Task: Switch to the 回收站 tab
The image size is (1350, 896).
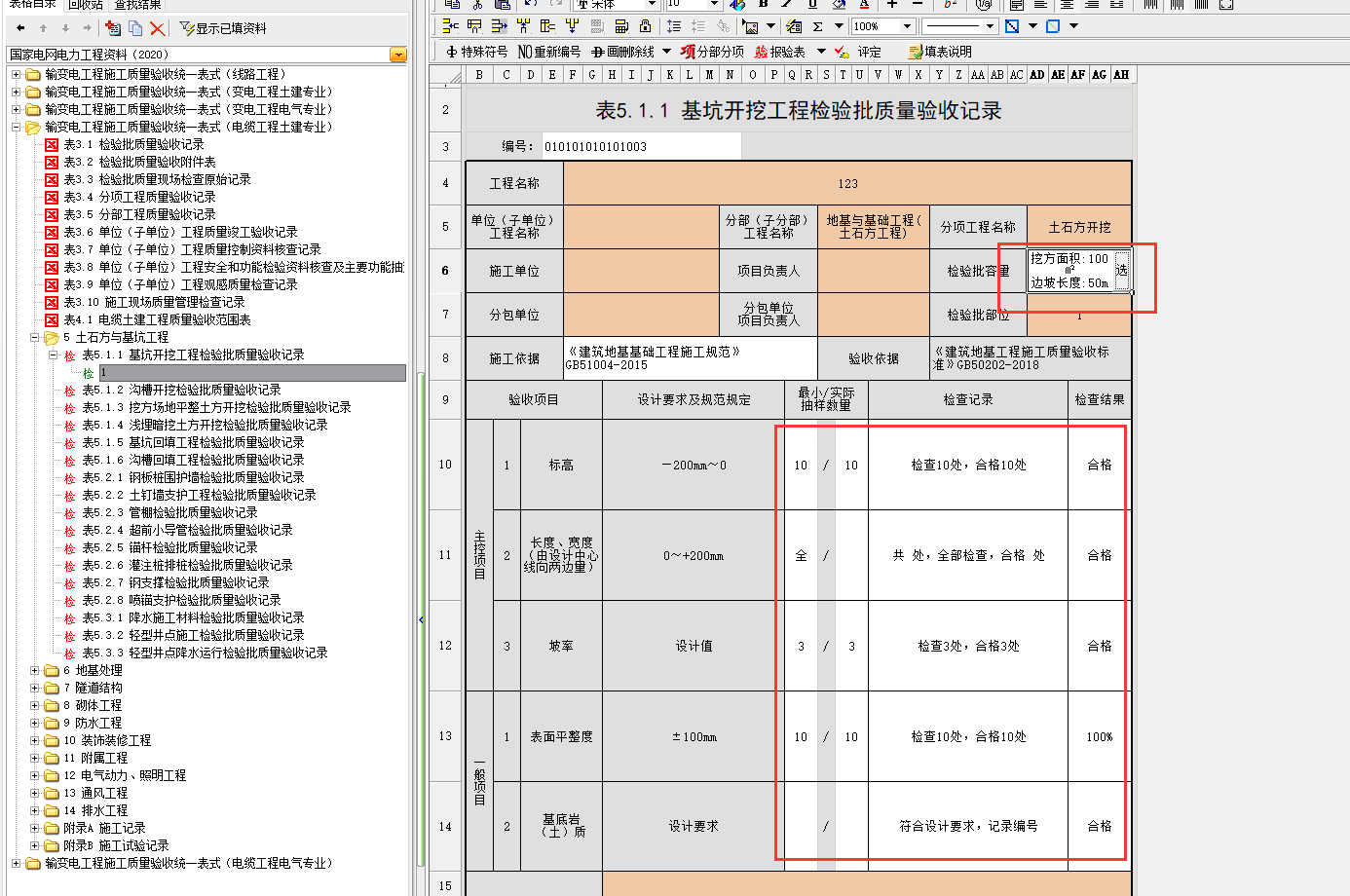Action: pyautogui.click(x=85, y=5)
